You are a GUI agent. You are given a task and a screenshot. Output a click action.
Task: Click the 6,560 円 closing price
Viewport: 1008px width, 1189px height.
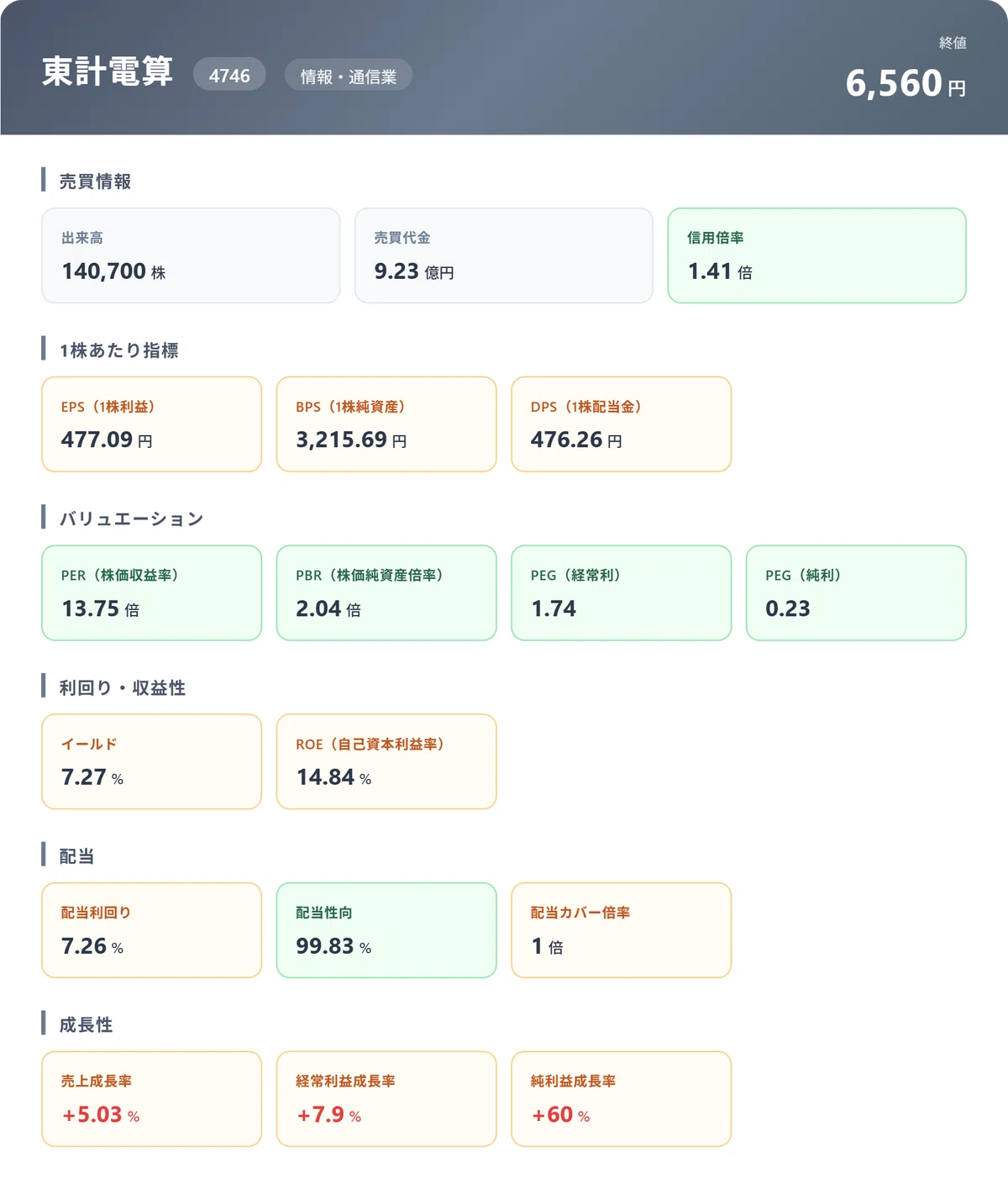click(x=906, y=83)
